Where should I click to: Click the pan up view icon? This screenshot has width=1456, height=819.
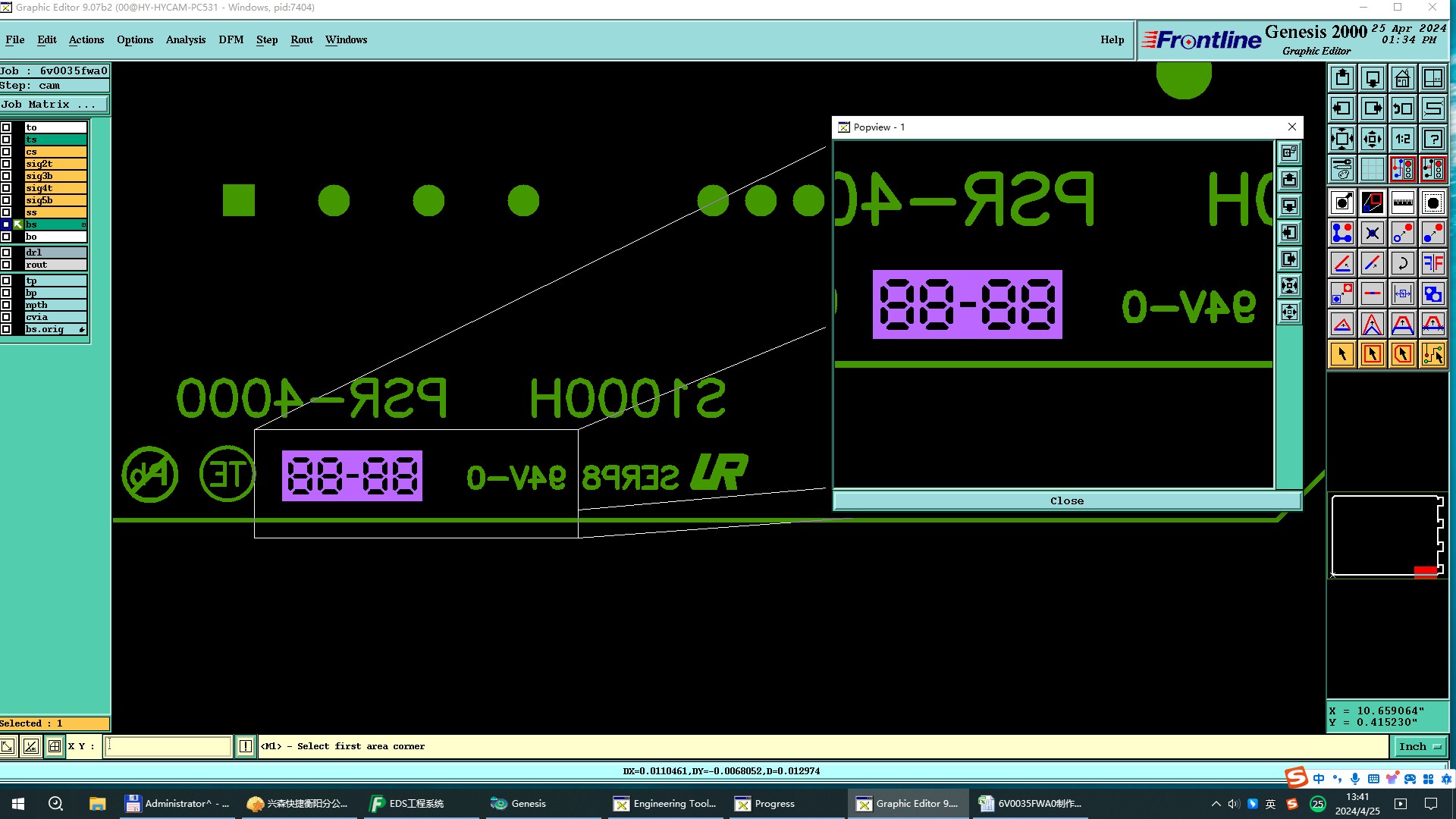[1342, 78]
